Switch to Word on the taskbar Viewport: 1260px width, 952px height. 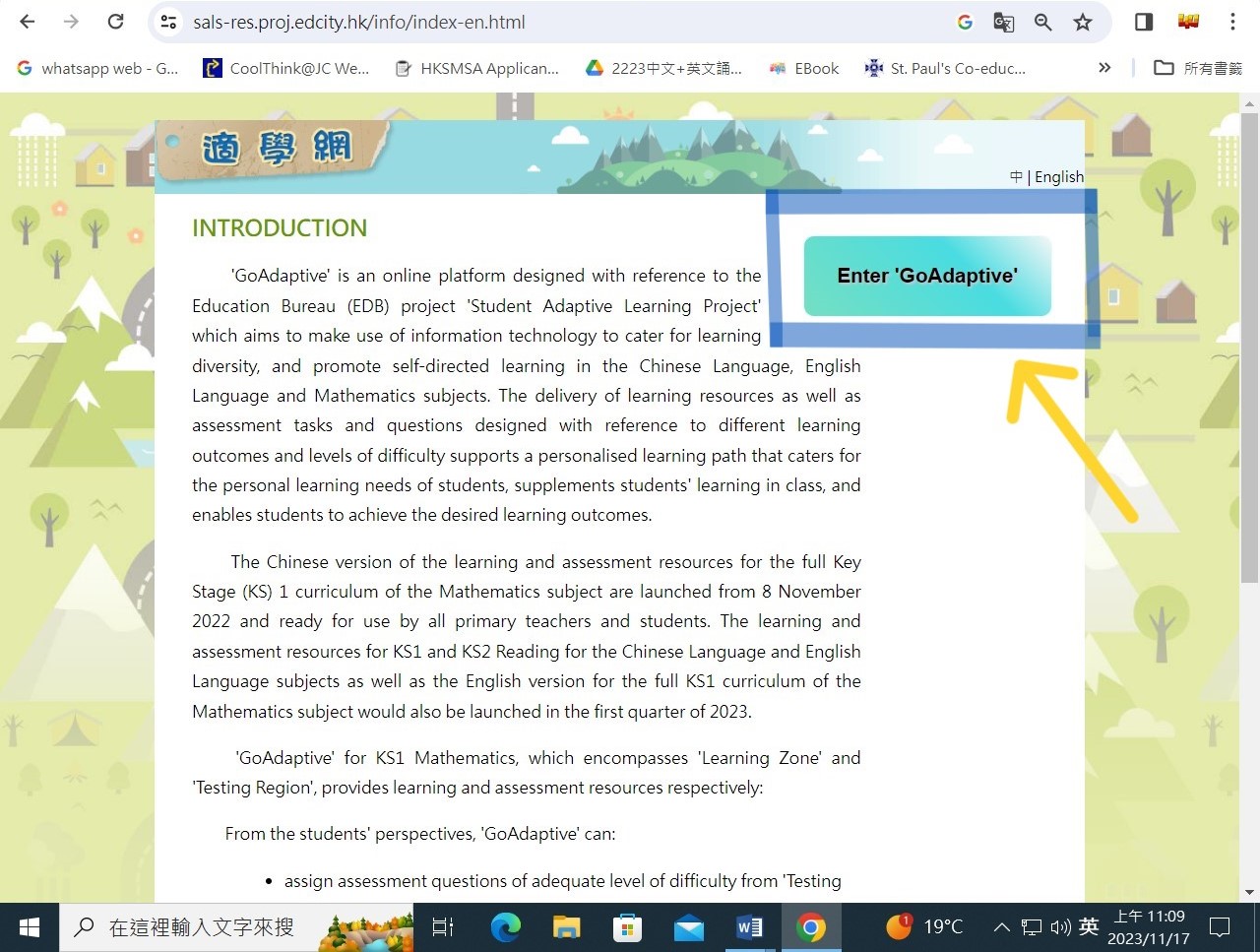[749, 927]
